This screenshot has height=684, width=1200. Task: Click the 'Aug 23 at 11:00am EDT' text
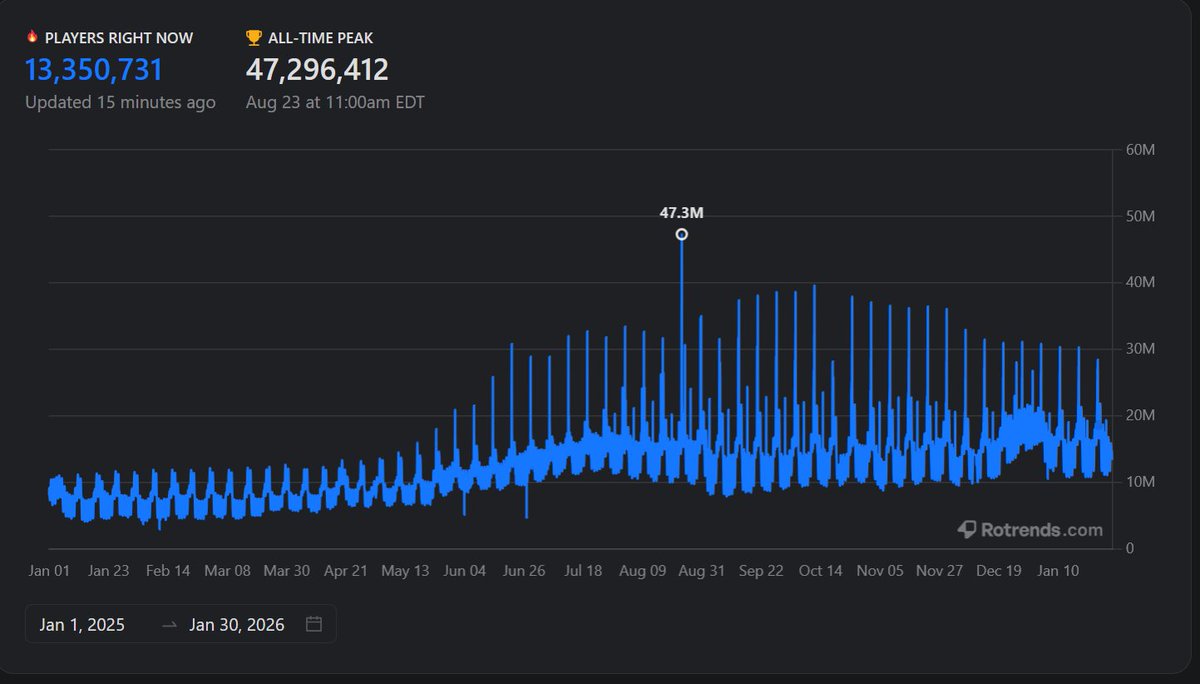pos(335,102)
